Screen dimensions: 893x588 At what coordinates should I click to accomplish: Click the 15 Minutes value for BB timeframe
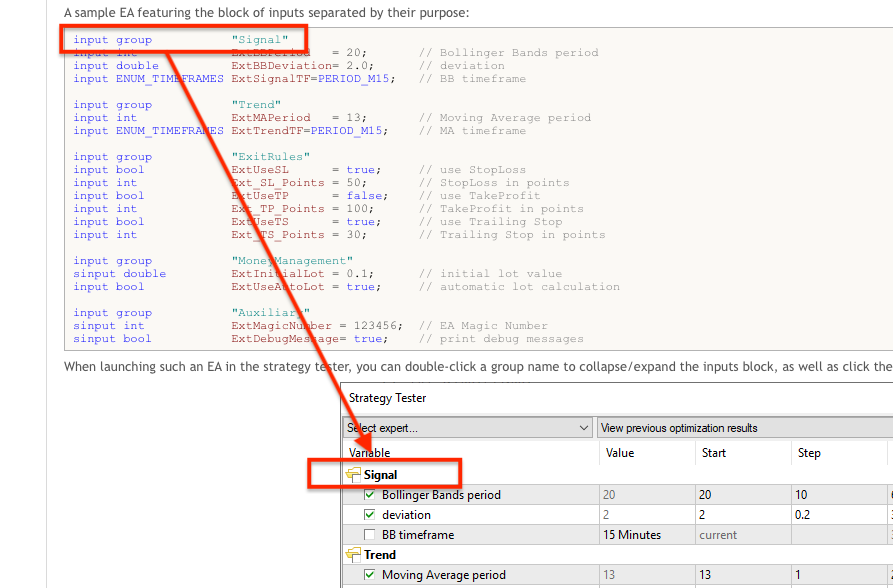tap(632, 534)
